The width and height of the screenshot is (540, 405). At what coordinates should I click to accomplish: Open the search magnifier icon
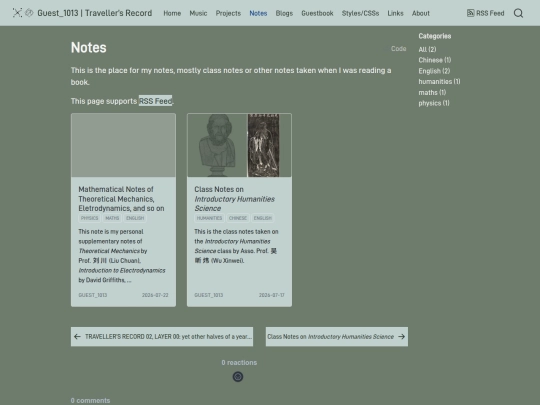[x=518, y=13]
